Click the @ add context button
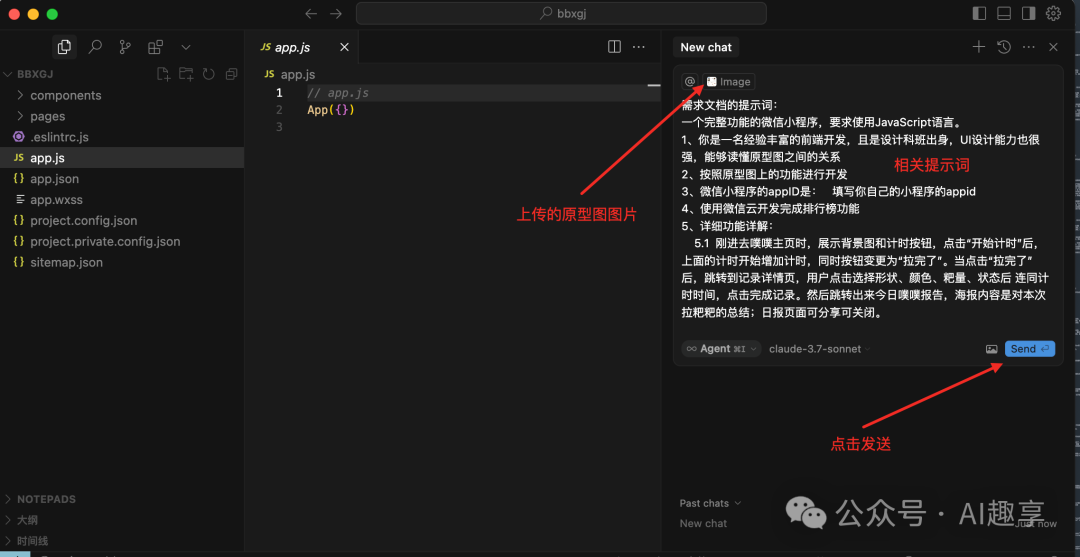The height and width of the screenshot is (557, 1080). [x=689, y=81]
